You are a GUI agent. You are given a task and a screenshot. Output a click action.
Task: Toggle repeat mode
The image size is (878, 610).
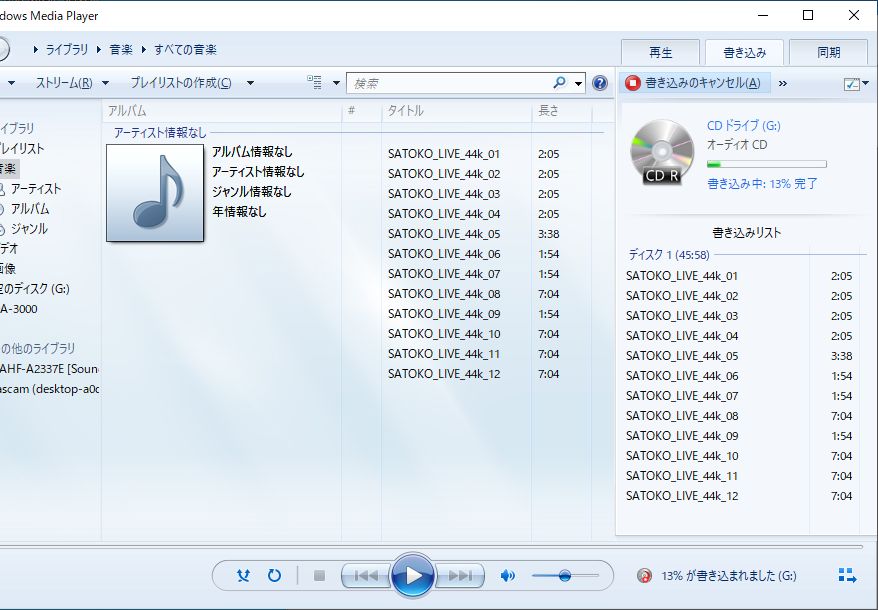[274, 575]
